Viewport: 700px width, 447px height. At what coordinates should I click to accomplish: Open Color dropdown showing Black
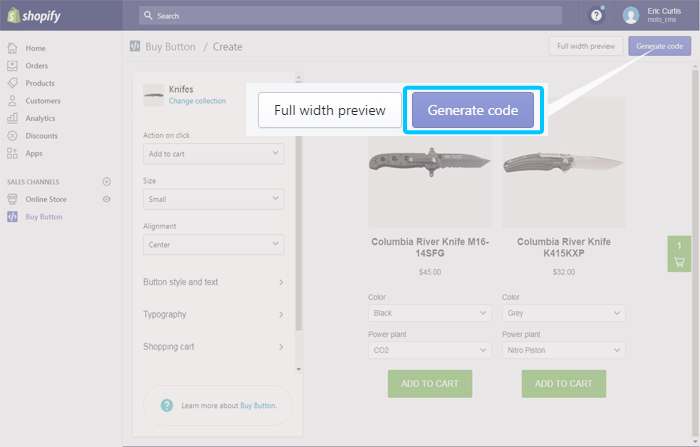(x=429, y=313)
